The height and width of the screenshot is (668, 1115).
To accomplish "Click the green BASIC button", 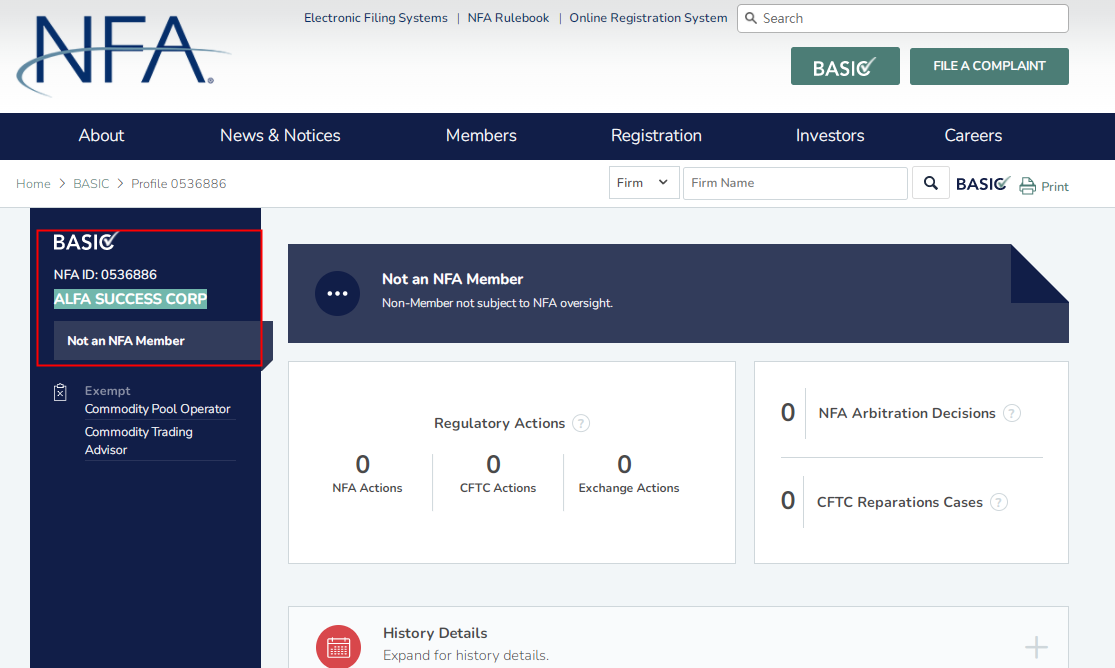I will pos(845,67).
